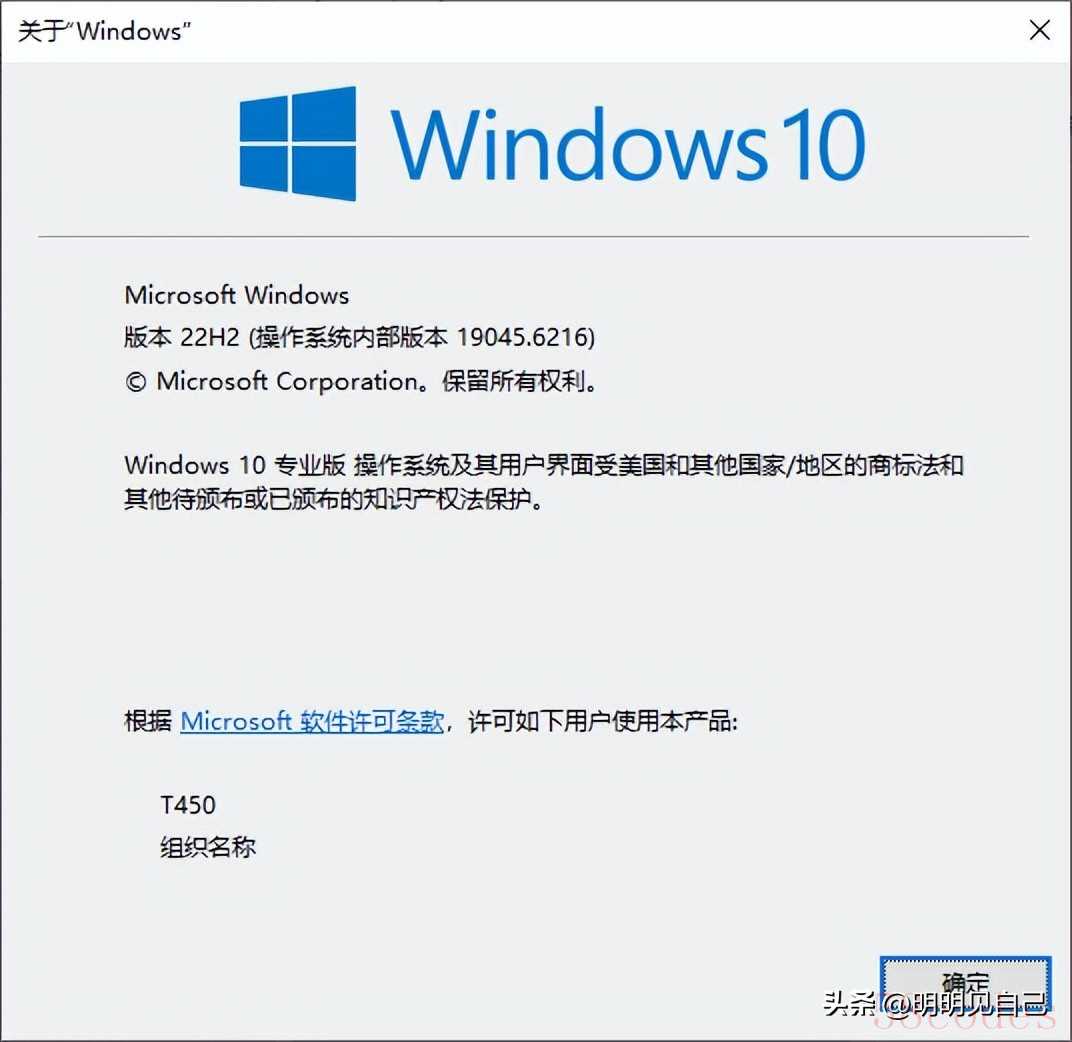Click the horizontal divider below the logo
This screenshot has height=1042, width=1072.
(x=533, y=237)
